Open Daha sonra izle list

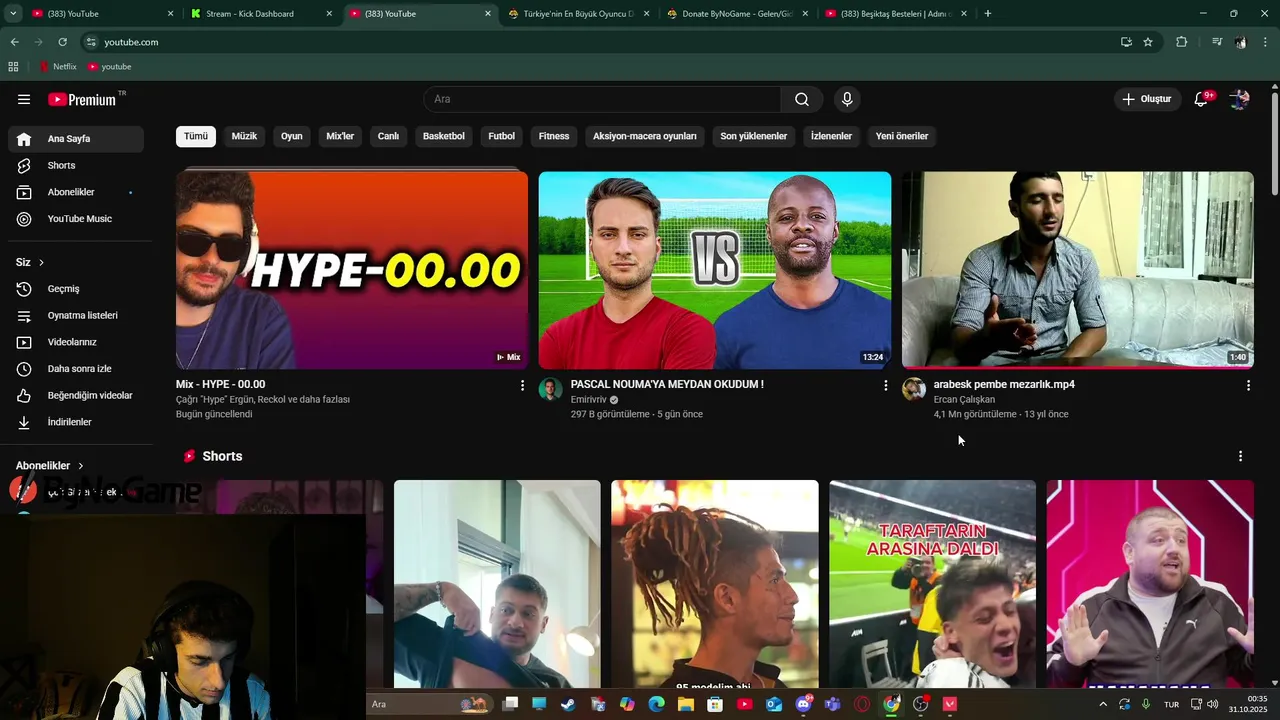click(x=76, y=369)
